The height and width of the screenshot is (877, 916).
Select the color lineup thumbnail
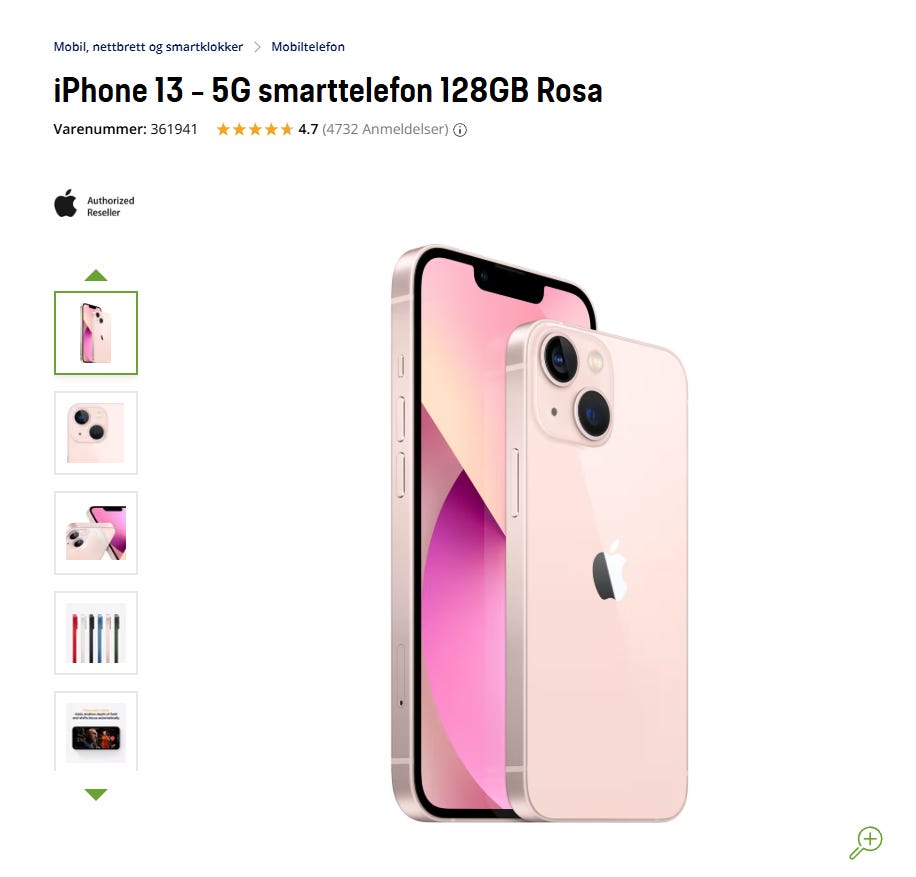(x=96, y=633)
